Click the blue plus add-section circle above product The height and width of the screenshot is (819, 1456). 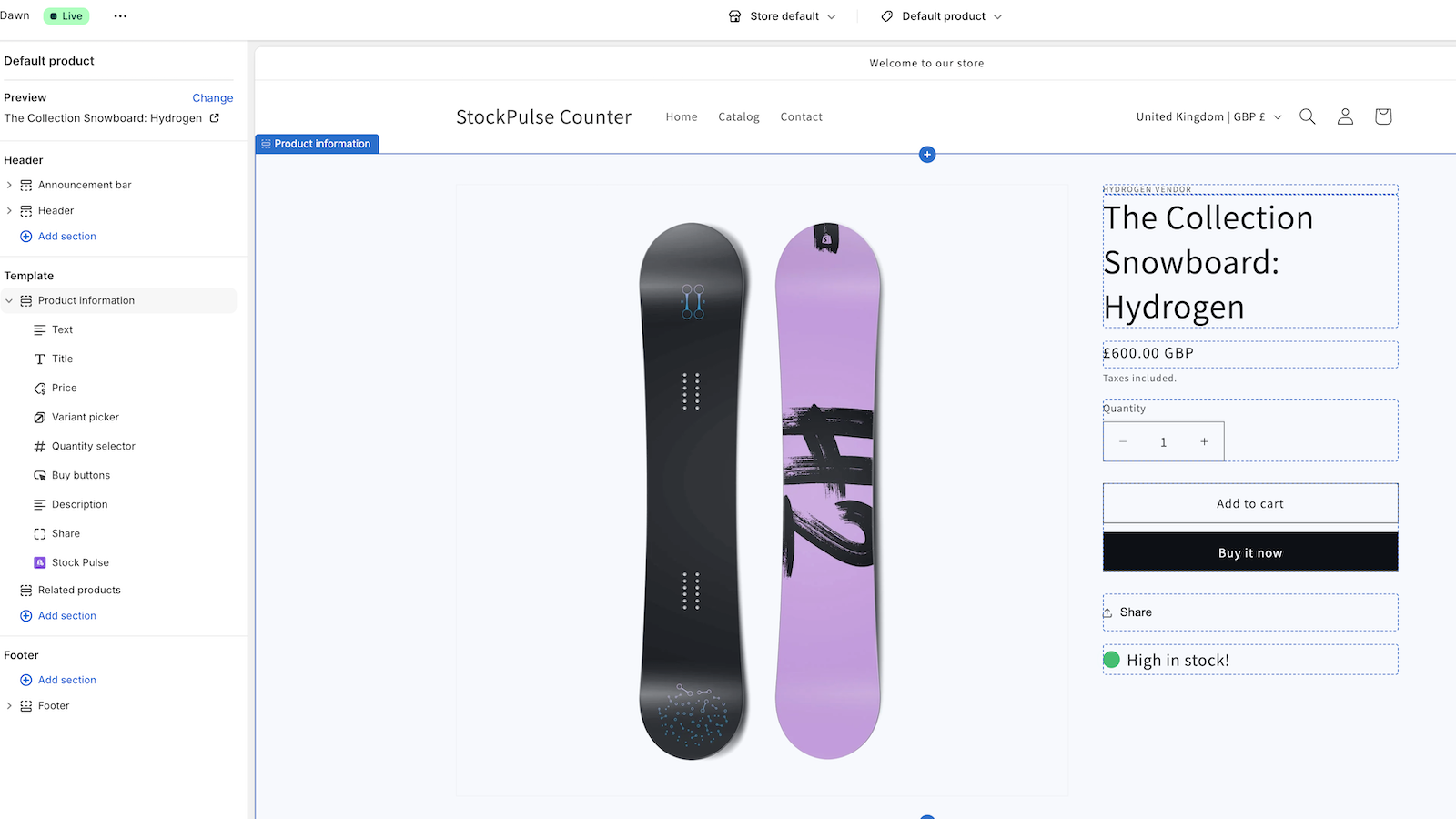[x=927, y=155]
